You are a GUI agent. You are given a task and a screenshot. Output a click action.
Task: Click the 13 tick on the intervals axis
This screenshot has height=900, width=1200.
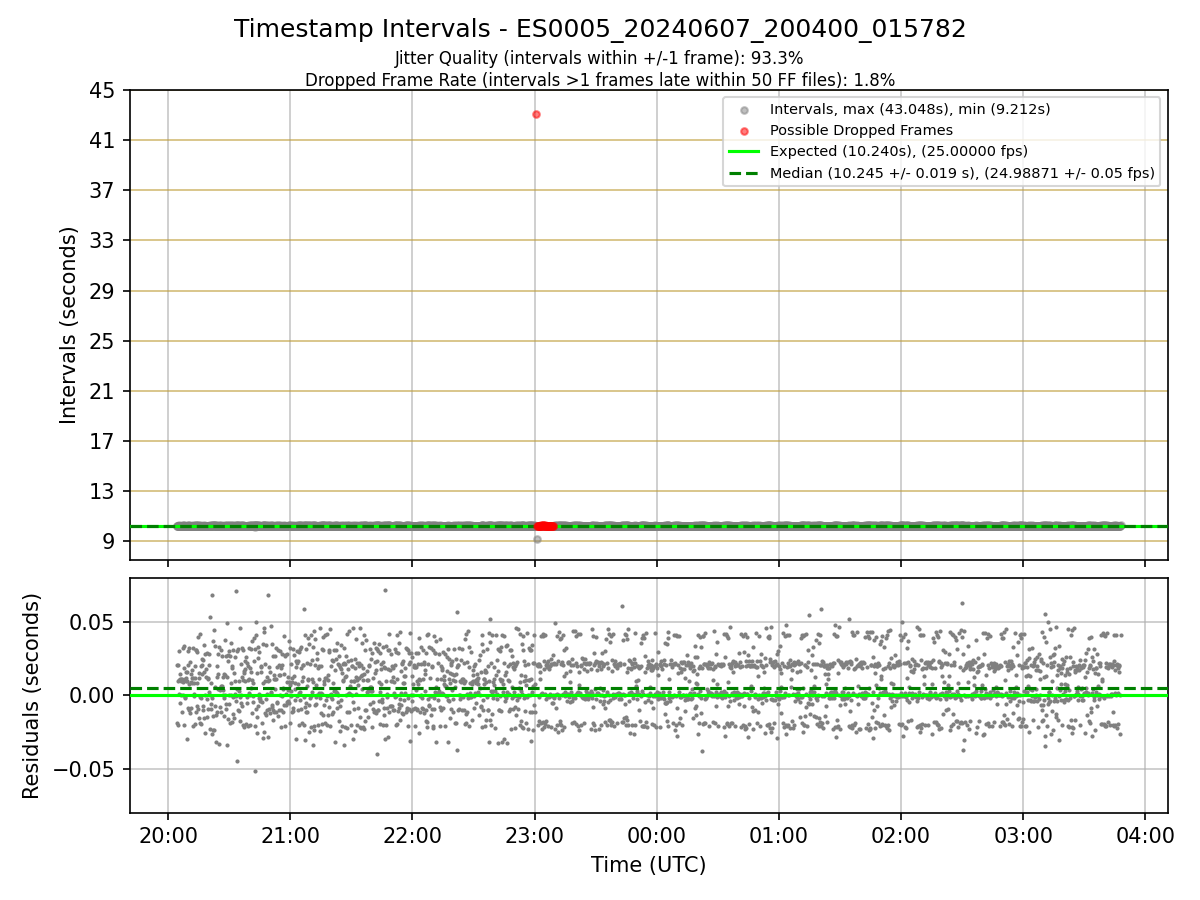click(103, 491)
